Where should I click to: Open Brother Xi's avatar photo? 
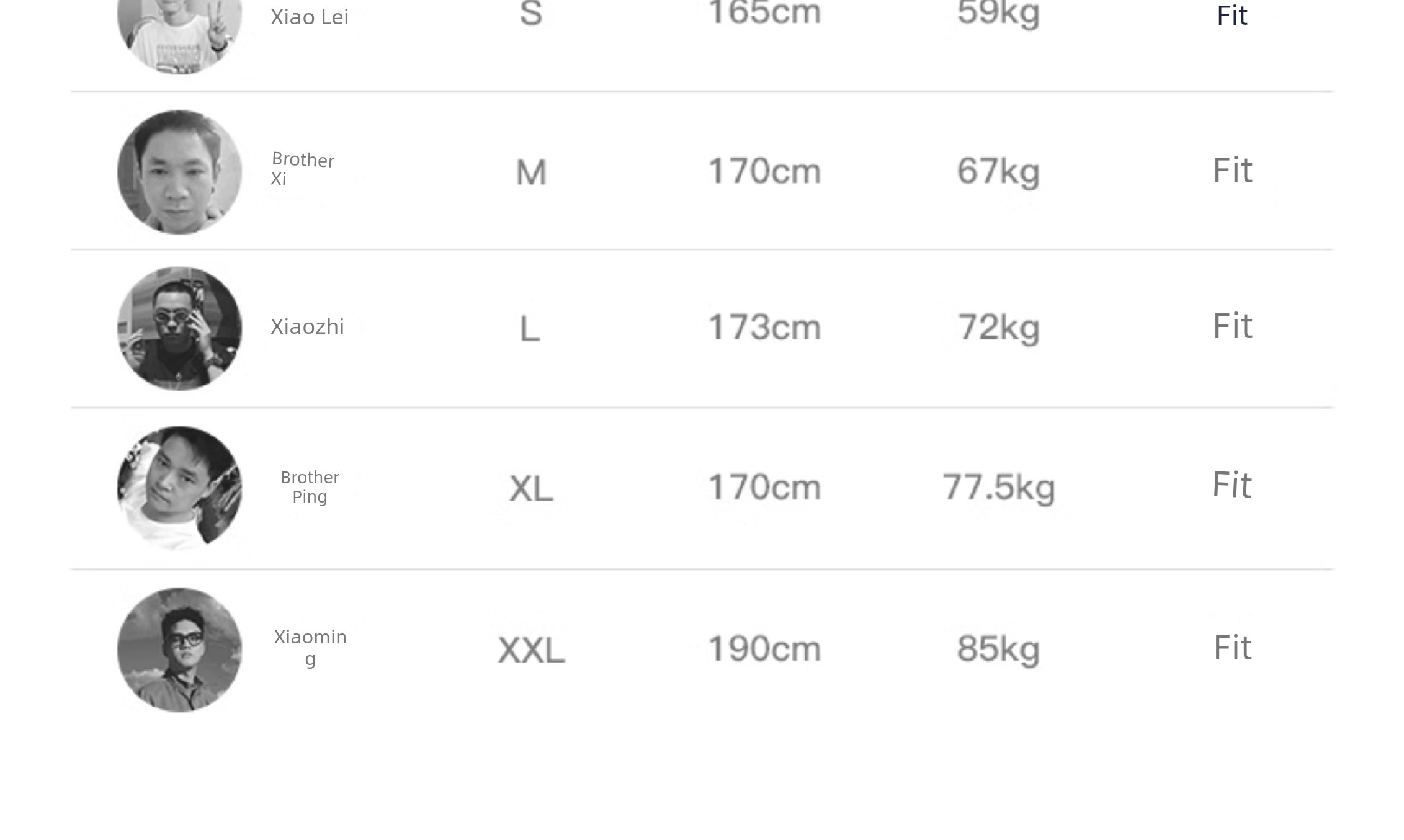(x=179, y=172)
